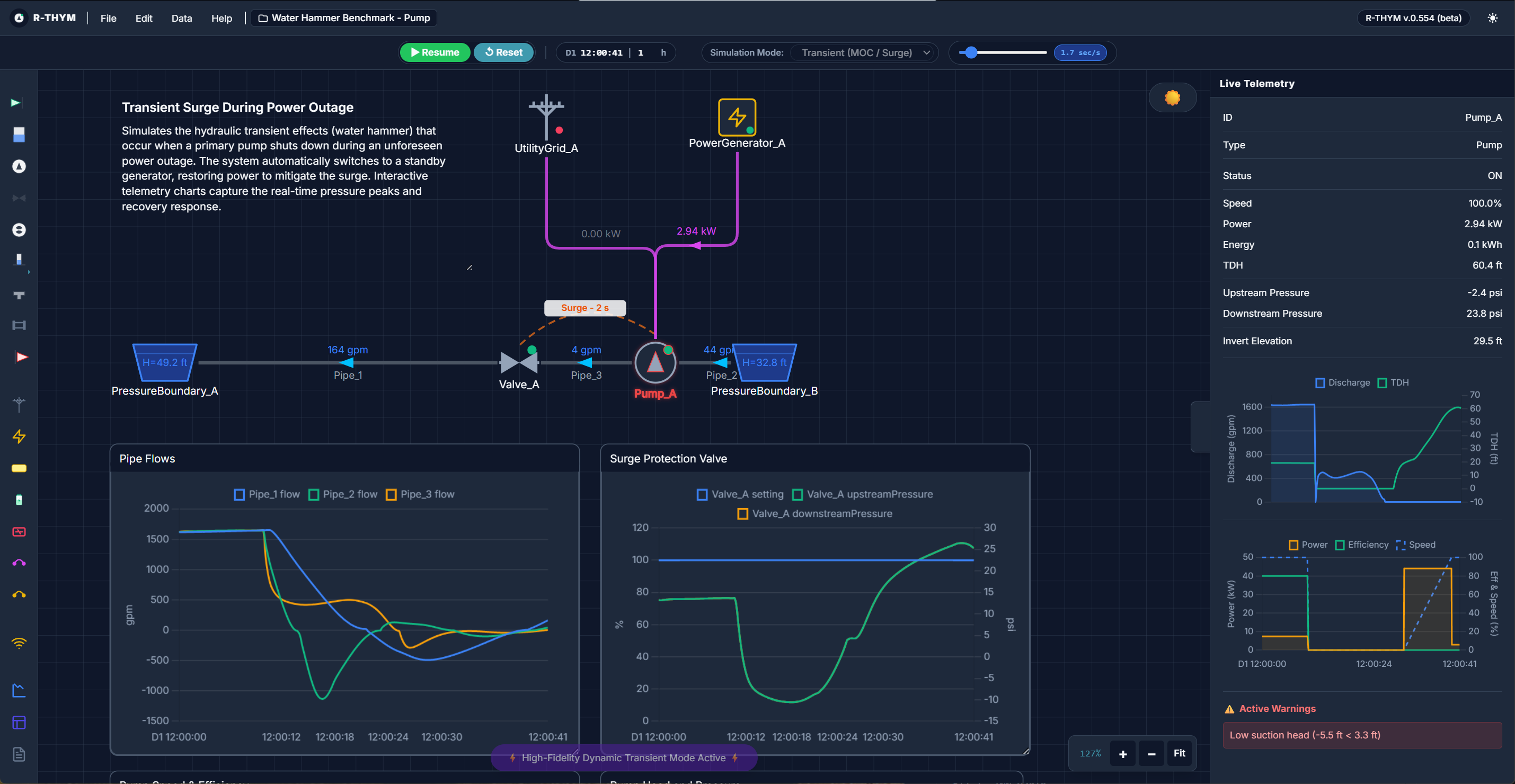Screen dimensions: 1515x784
Task: Select the wireless sensor tool
Action: [x=19, y=643]
